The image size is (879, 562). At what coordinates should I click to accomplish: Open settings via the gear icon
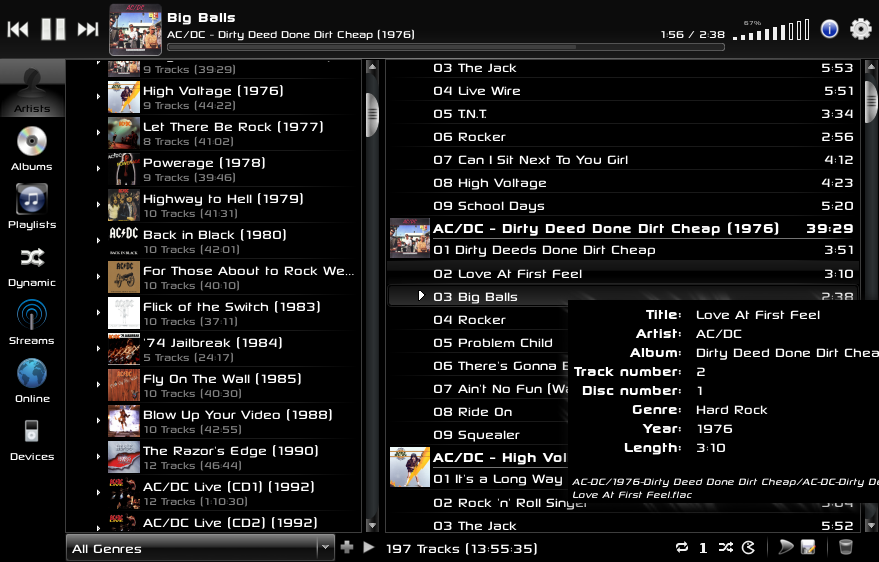tap(861, 29)
